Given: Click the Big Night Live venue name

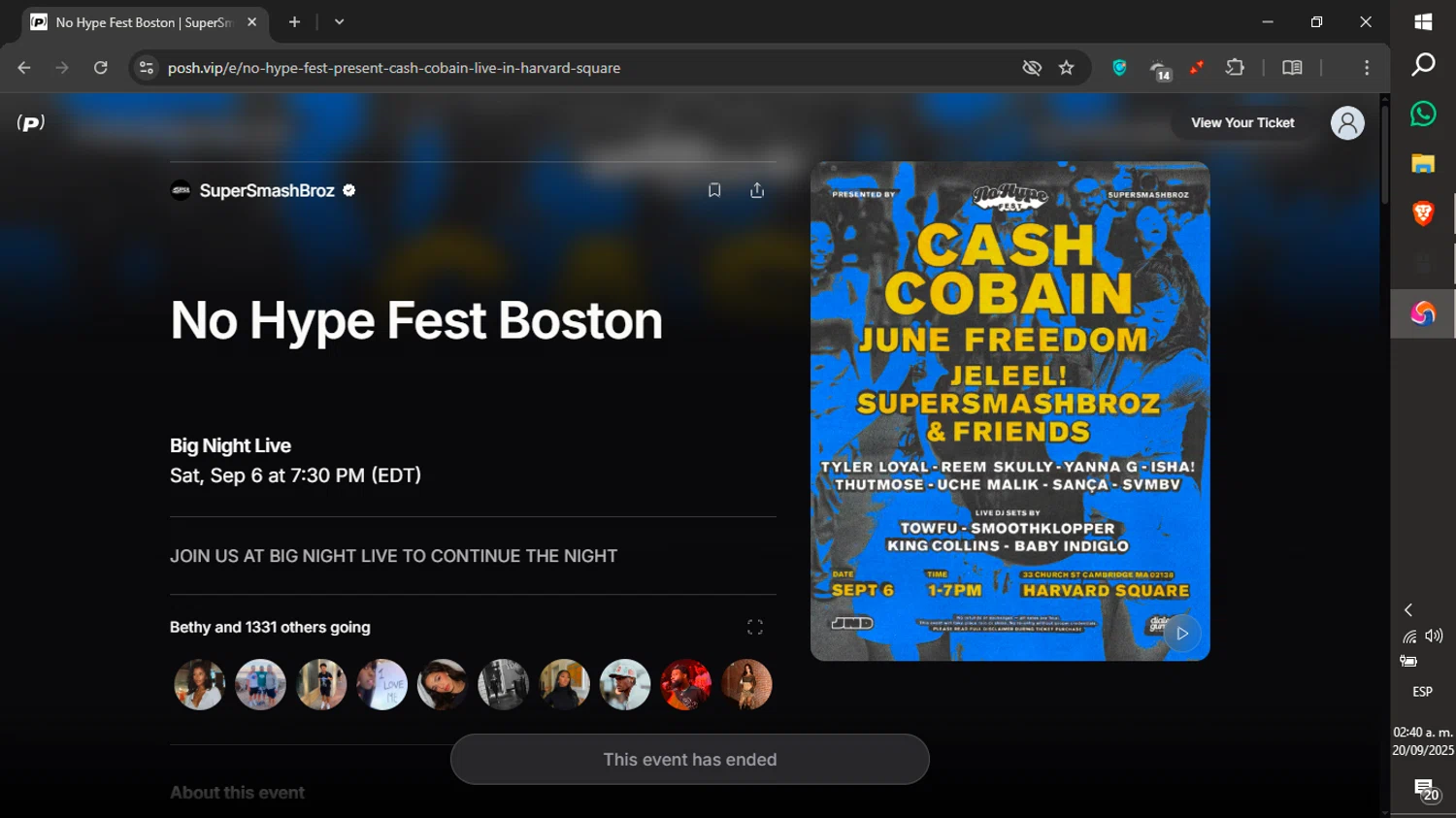Looking at the screenshot, I should pyautogui.click(x=230, y=445).
